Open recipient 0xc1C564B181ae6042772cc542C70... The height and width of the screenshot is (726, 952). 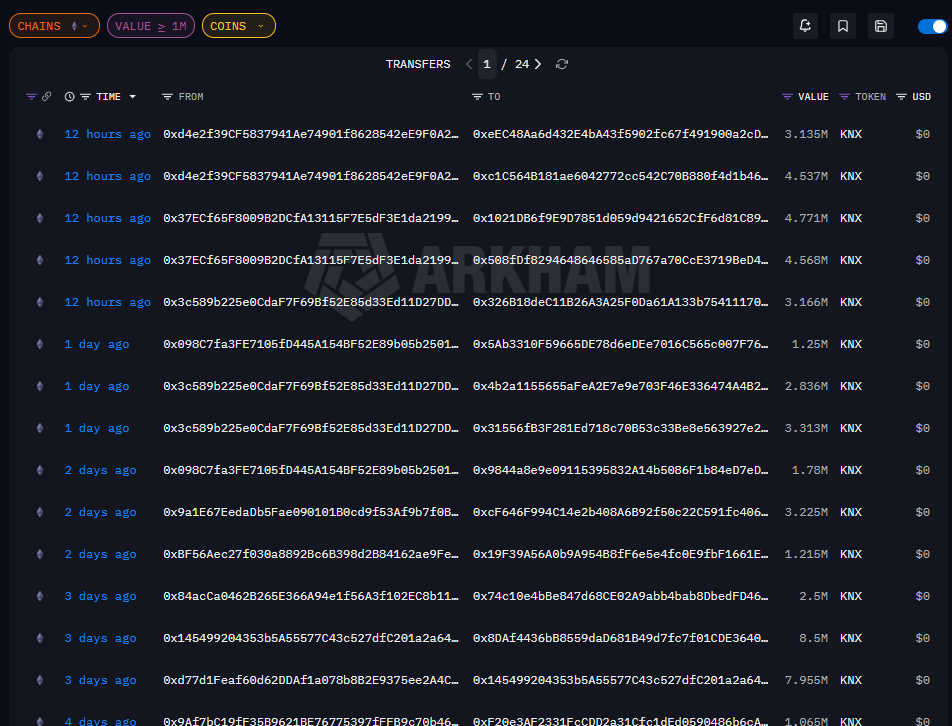pyautogui.click(x=620, y=176)
